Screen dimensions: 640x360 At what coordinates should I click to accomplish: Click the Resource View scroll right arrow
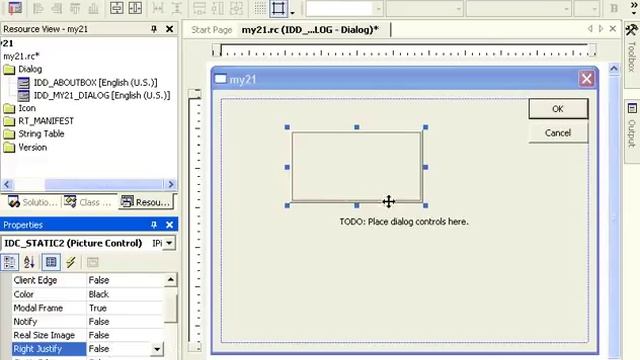[x=171, y=184]
